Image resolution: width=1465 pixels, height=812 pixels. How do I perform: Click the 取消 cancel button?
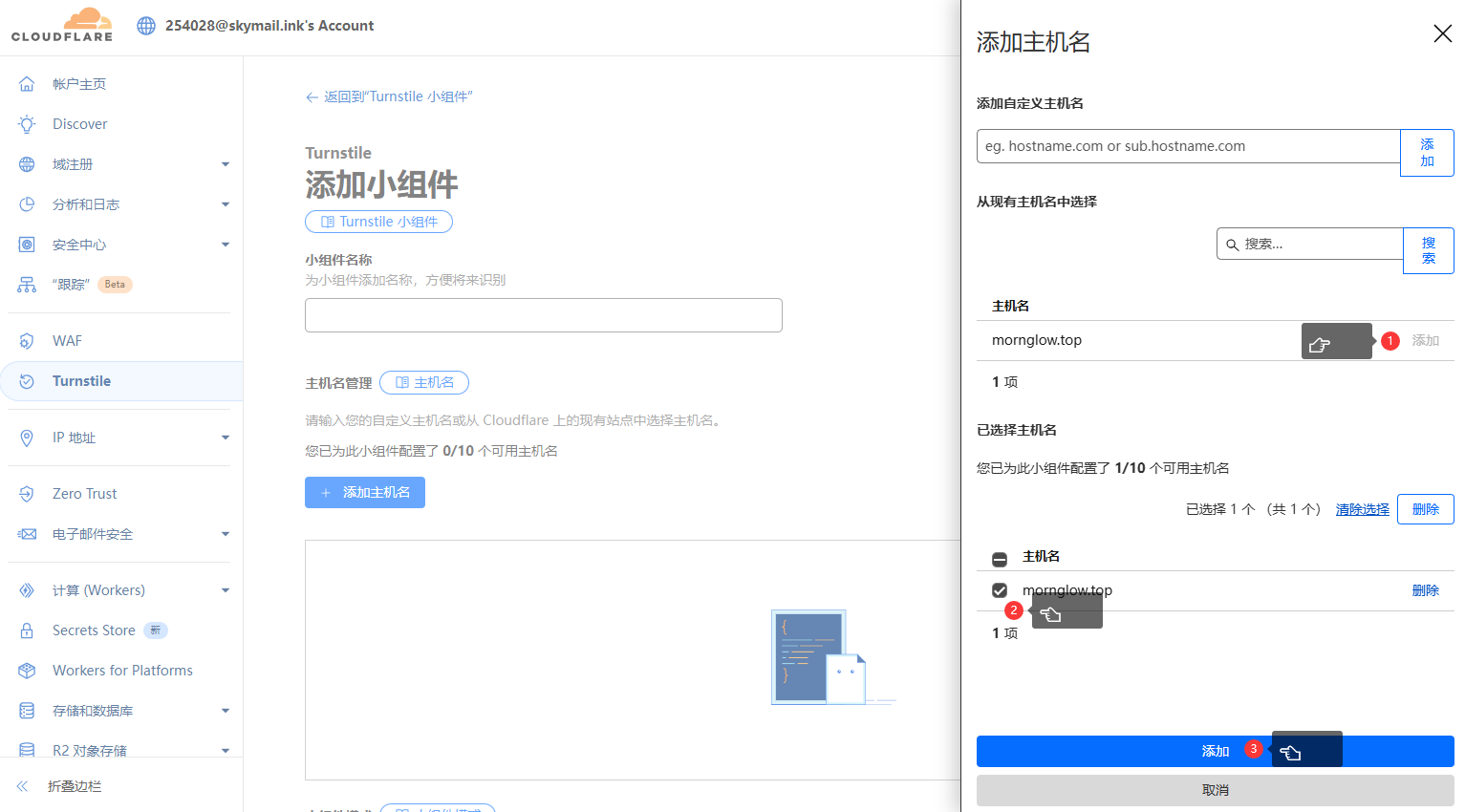pos(1215,790)
